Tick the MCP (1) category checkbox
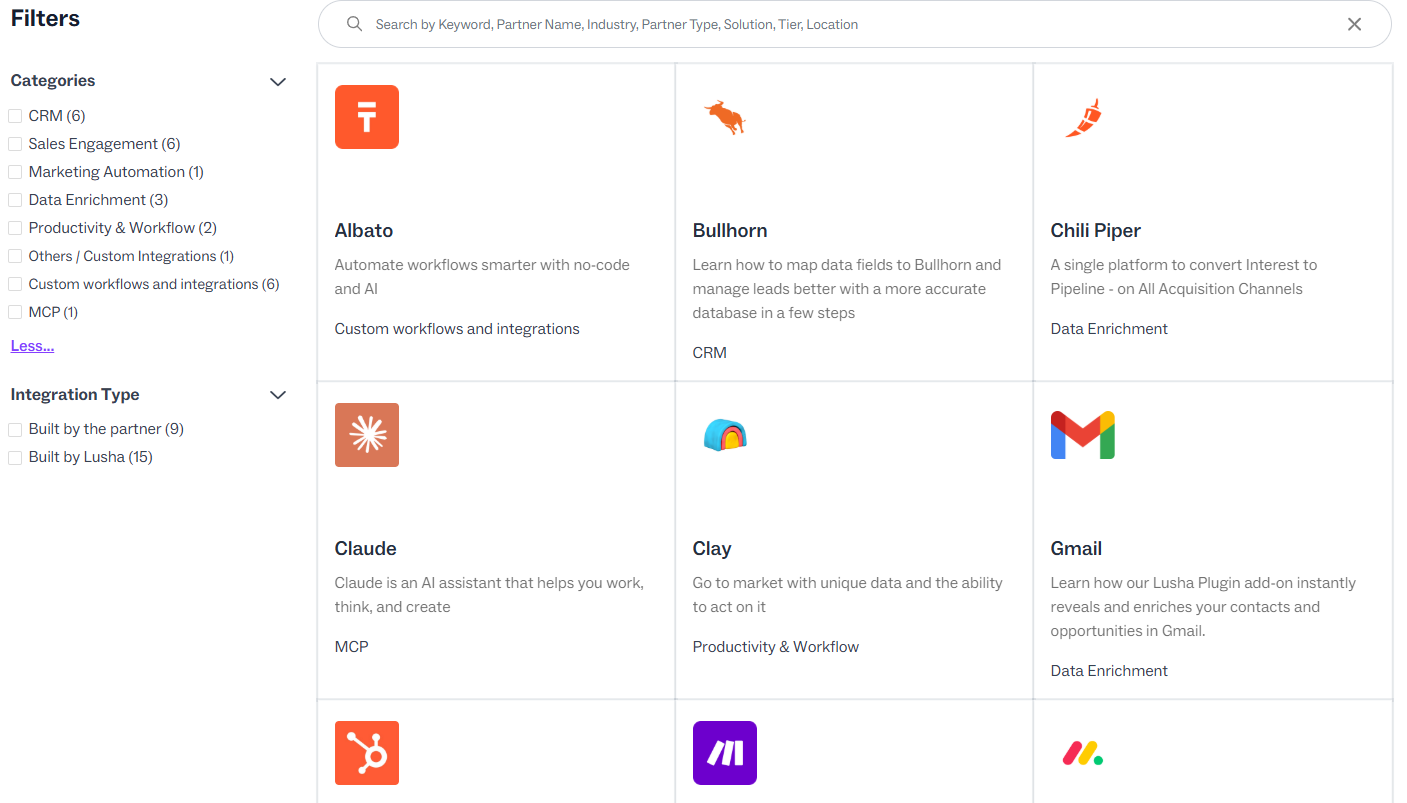The width and height of the screenshot is (1407, 803). coord(15,312)
